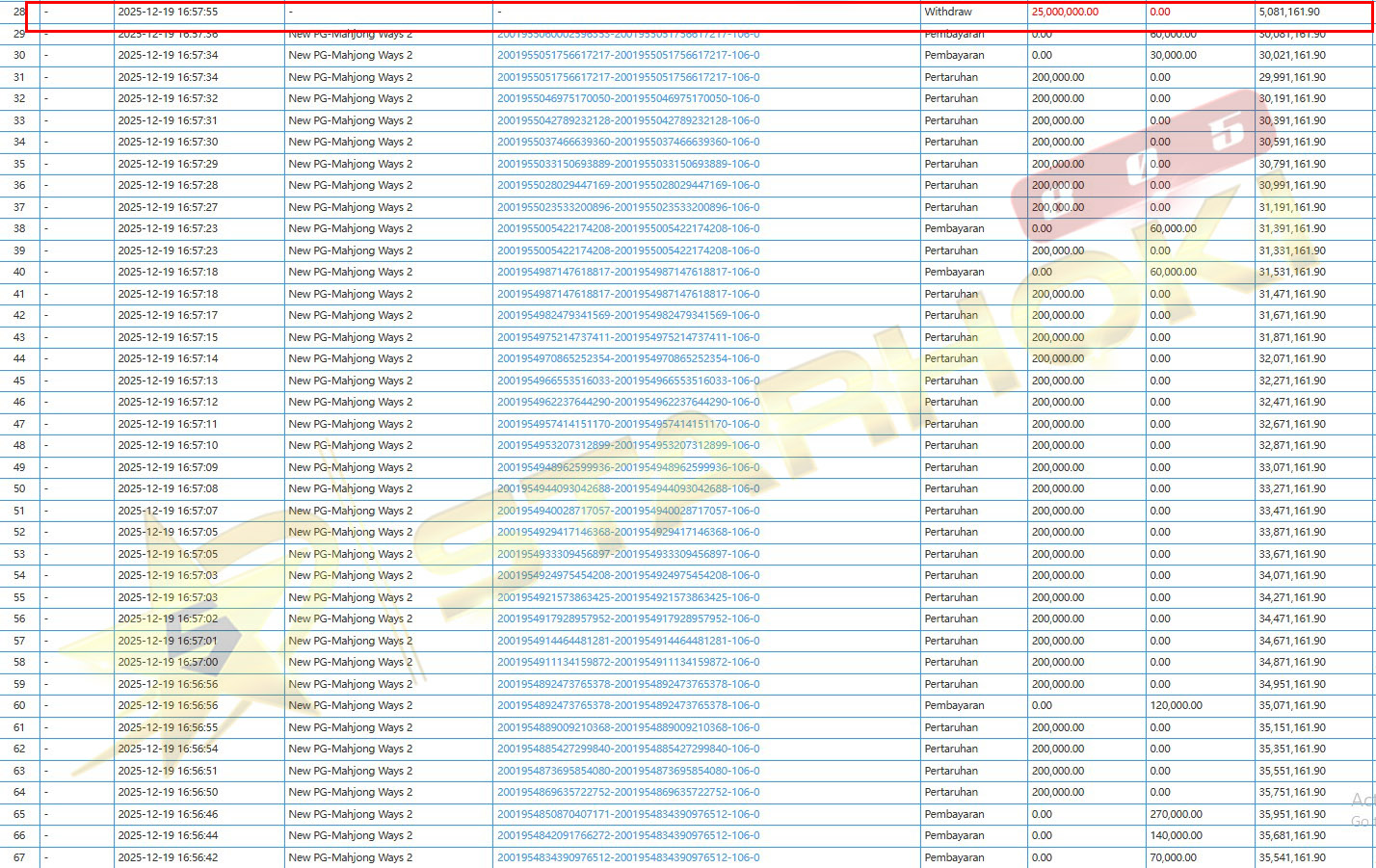Open the transaction ID link in row 32
The image size is (1376, 868).
pyautogui.click(x=627, y=99)
